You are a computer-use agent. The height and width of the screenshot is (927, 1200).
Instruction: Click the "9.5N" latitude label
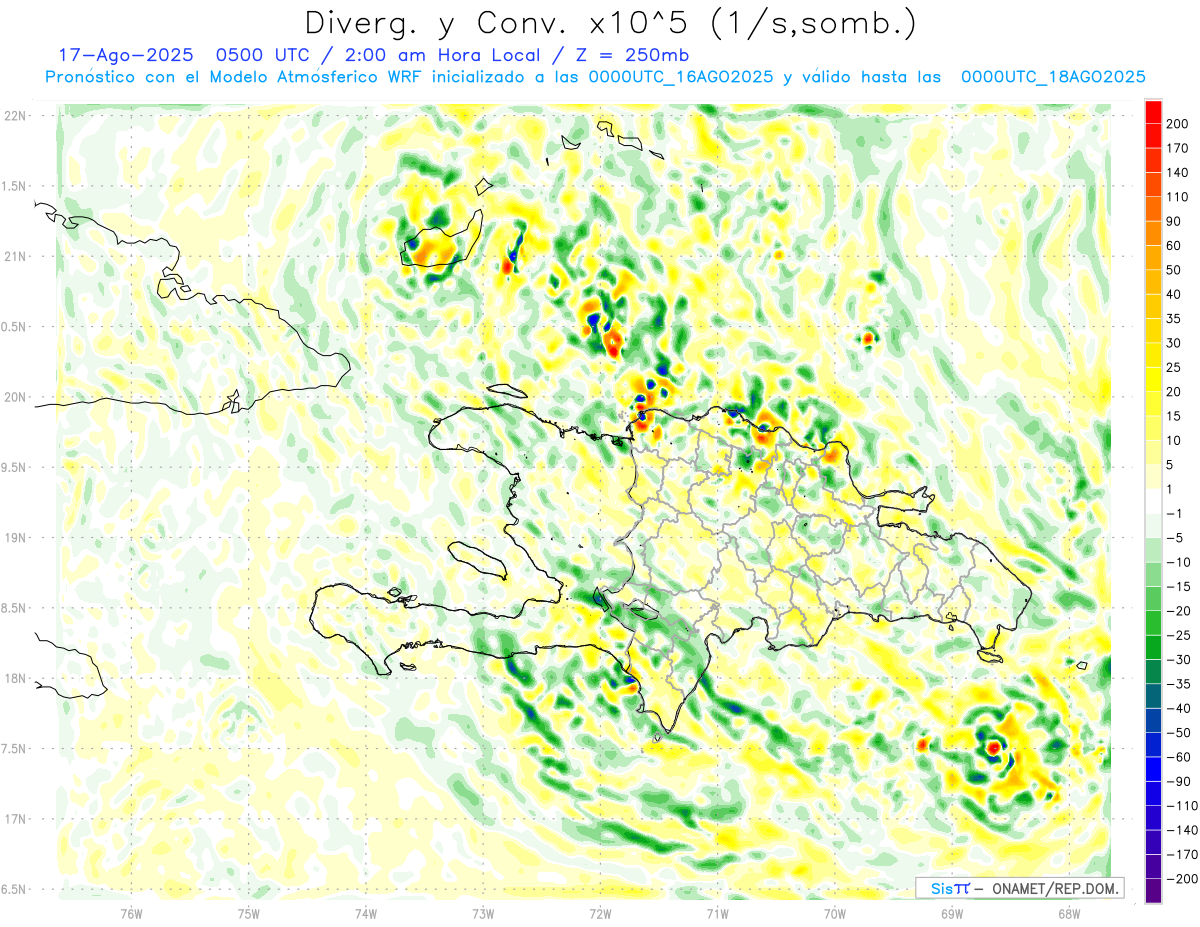click(15, 467)
